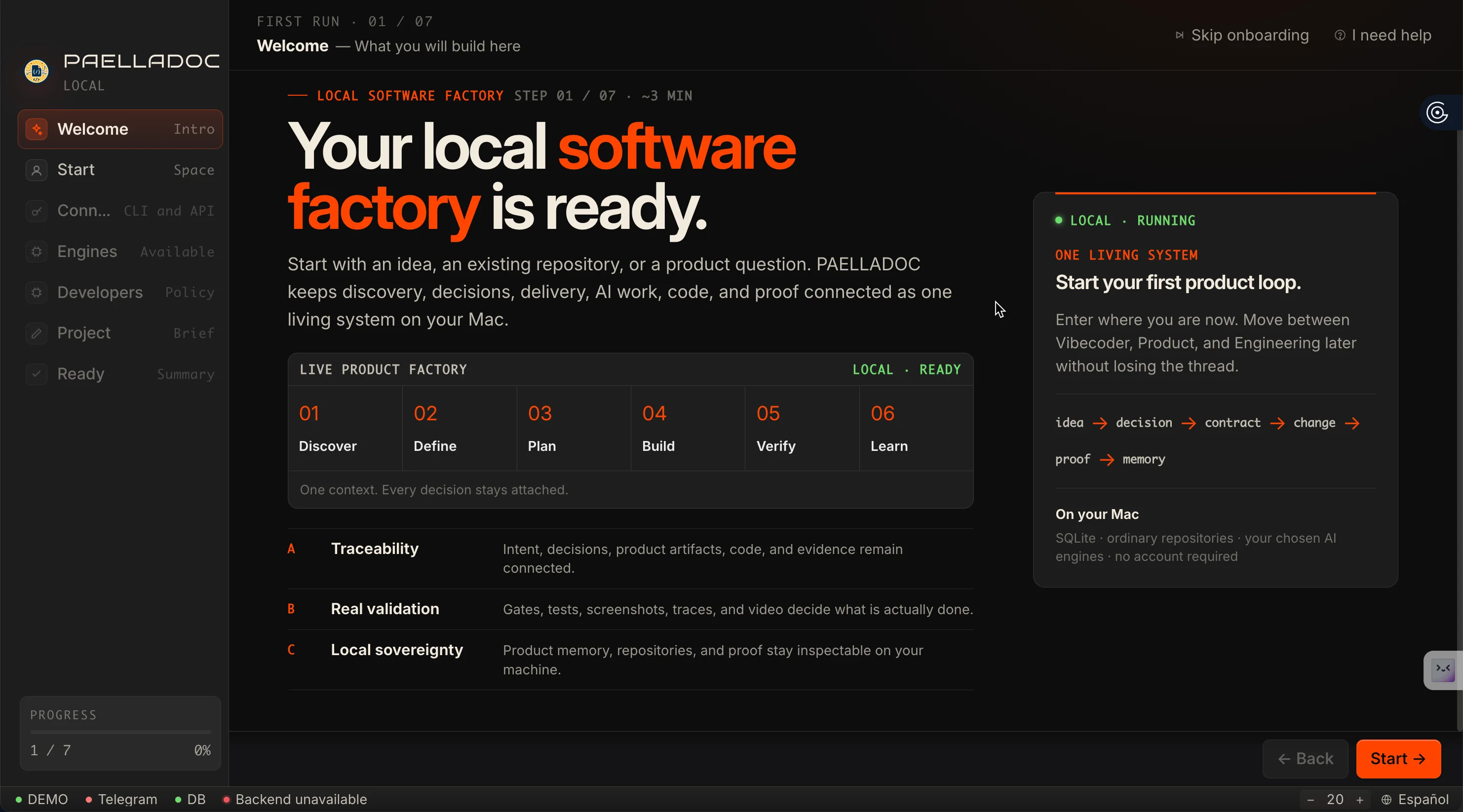Click the Local sovereignty feature title
1463x812 pixels.
click(x=397, y=650)
